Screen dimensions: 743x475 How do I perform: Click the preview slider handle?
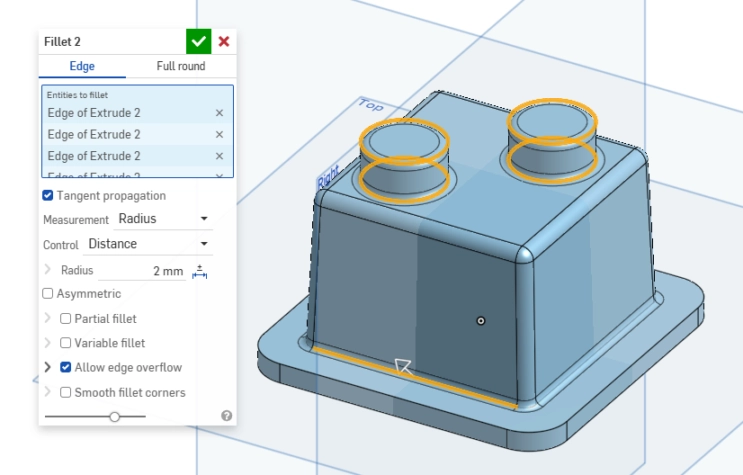[114, 417]
